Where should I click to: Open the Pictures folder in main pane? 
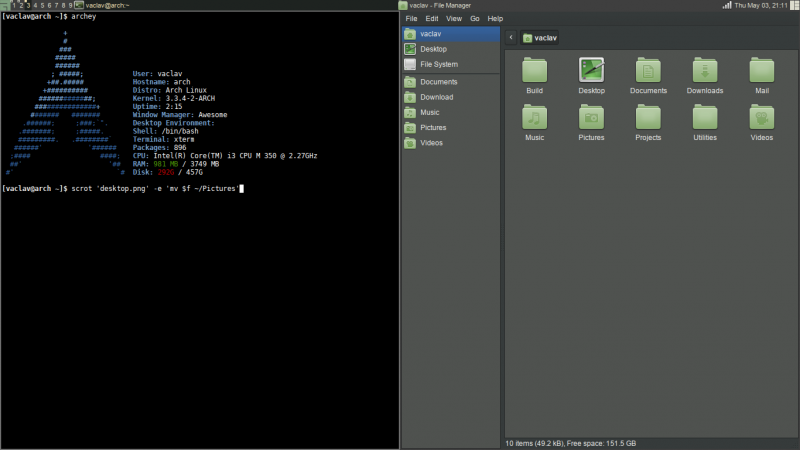tap(591, 118)
